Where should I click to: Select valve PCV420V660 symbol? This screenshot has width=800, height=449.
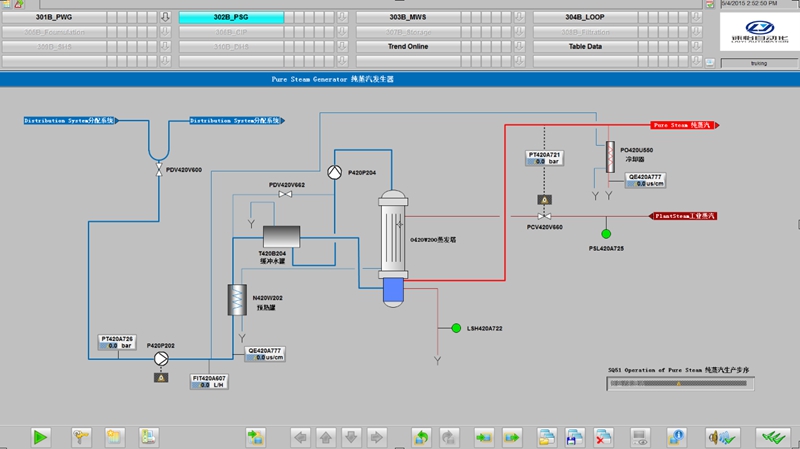pos(544,215)
